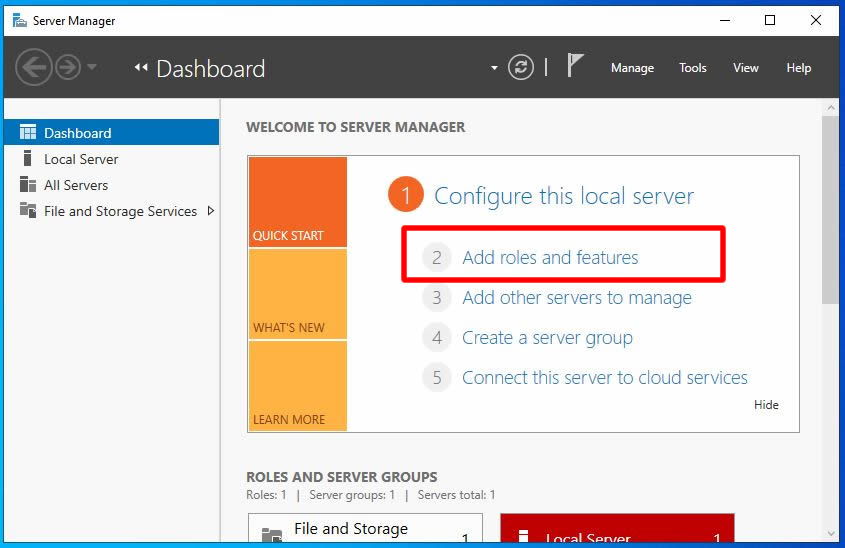Open the Manage menu
The height and width of the screenshot is (548, 845).
[x=632, y=68]
